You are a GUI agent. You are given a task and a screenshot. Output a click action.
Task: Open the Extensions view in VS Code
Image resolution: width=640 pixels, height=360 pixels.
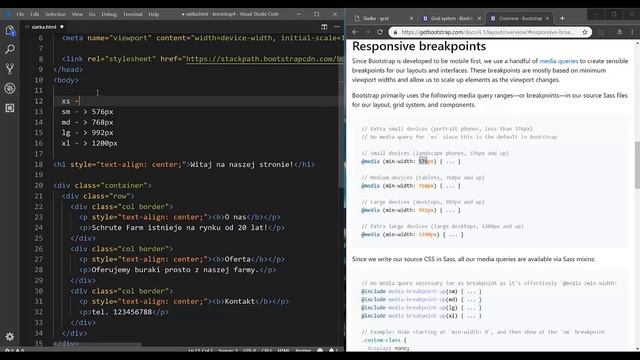pyautogui.click(x=10, y=108)
